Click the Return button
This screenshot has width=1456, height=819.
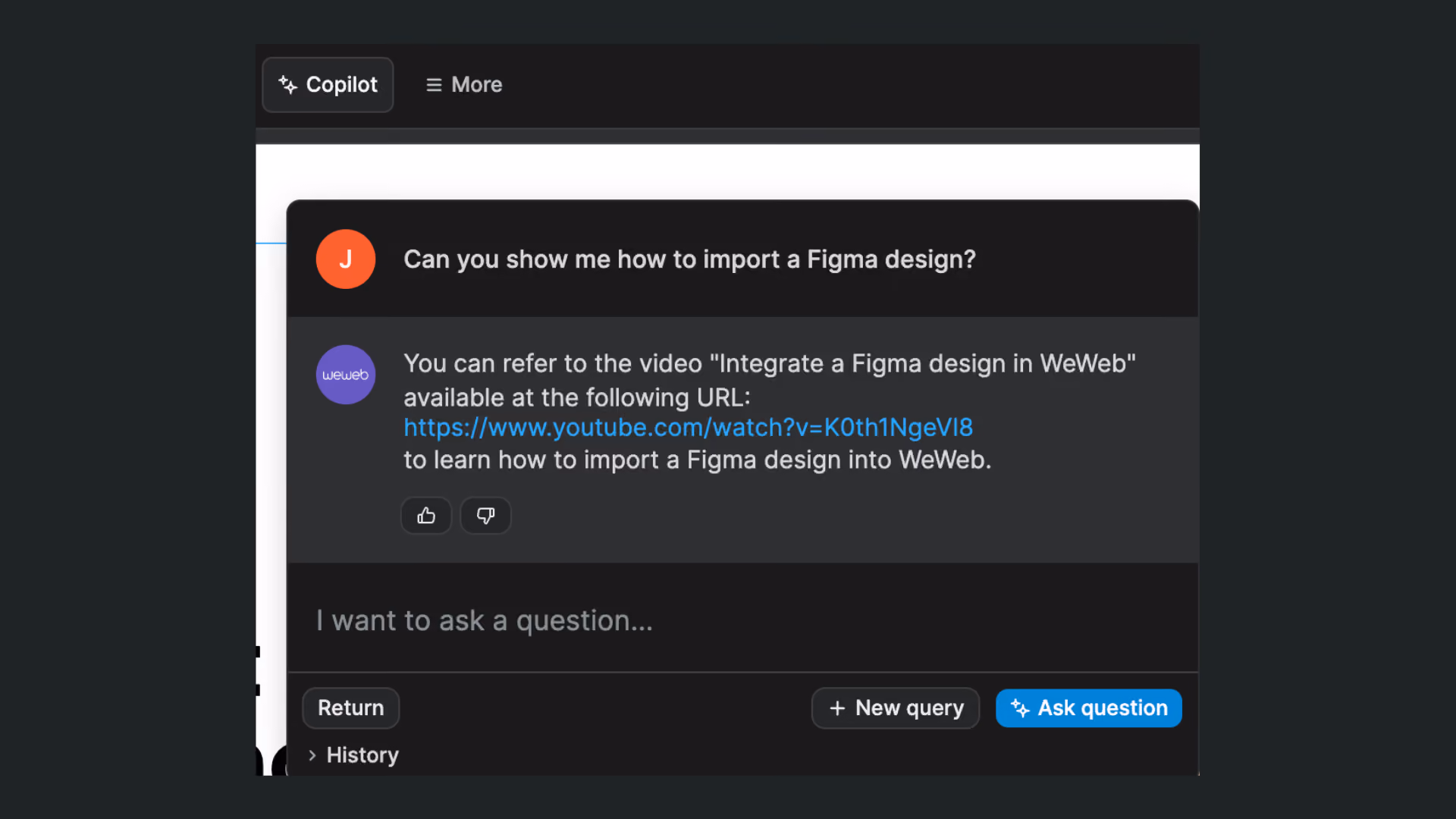click(351, 708)
